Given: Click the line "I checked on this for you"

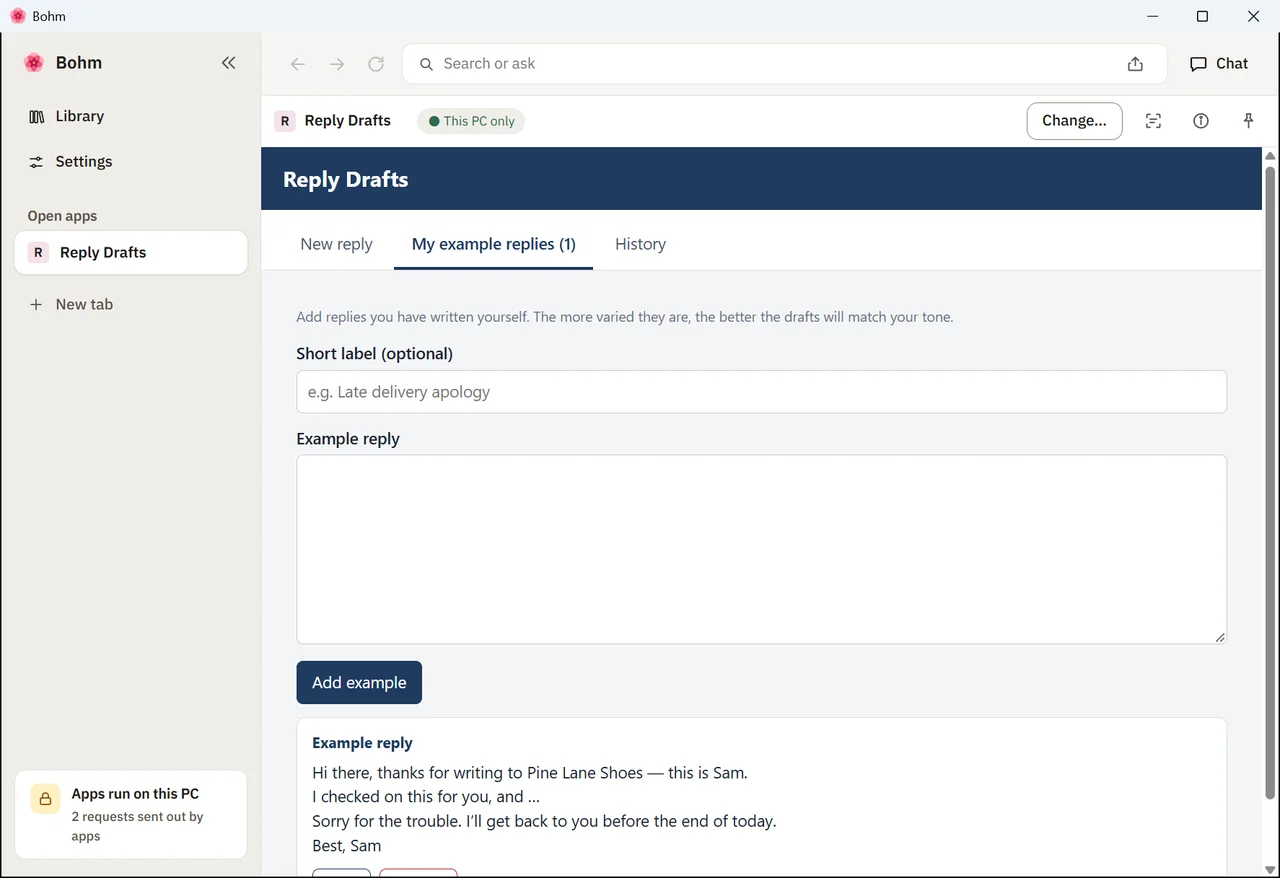Looking at the screenshot, I should click(x=426, y=797).
